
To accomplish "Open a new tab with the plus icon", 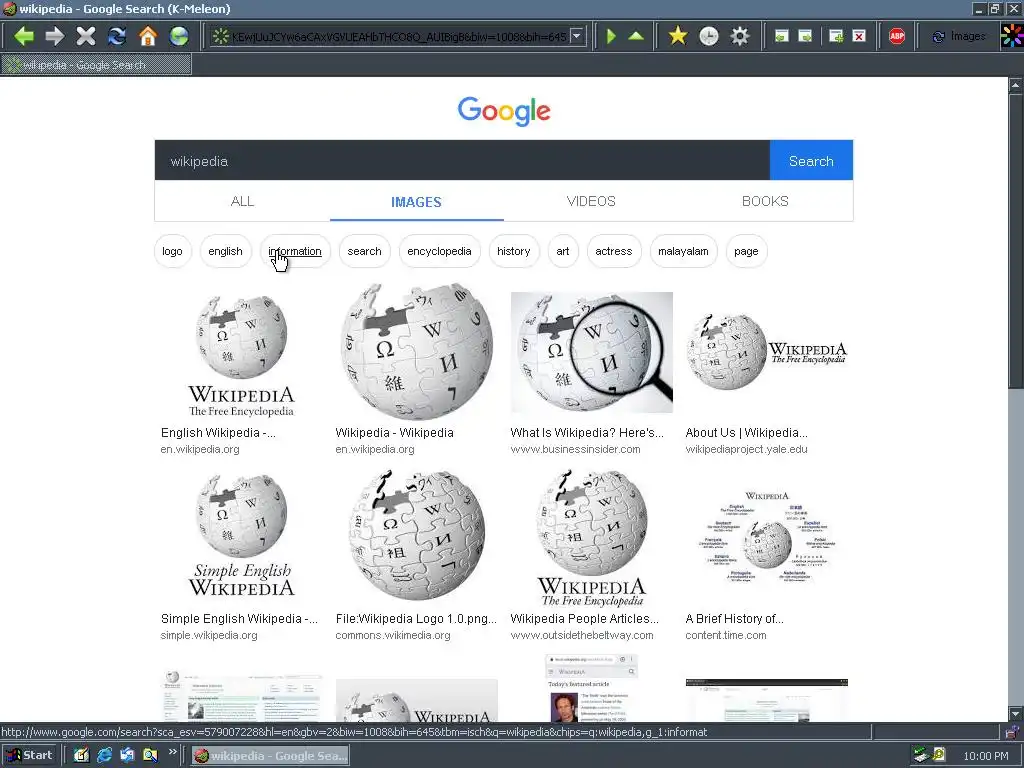I will pos(836,36).
